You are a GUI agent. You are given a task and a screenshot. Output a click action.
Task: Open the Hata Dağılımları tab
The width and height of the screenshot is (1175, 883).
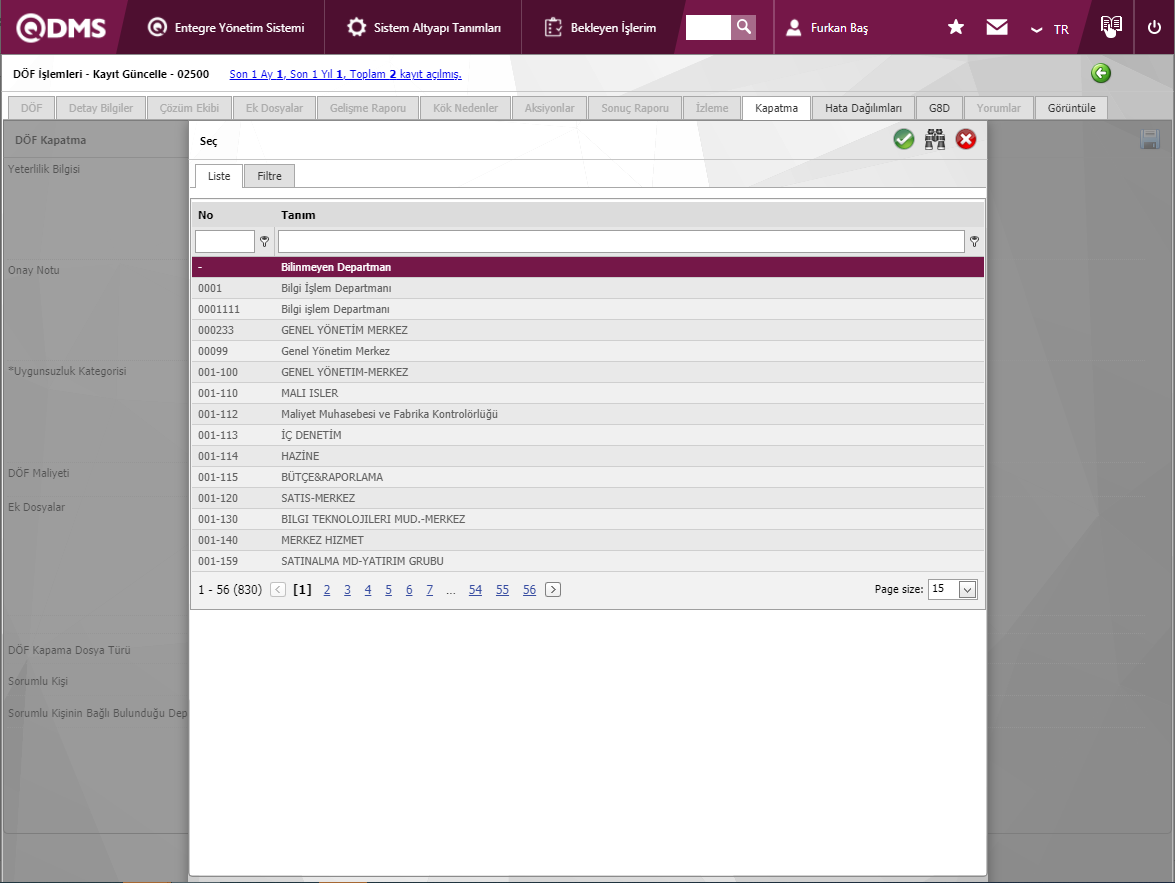coord(863,108)
